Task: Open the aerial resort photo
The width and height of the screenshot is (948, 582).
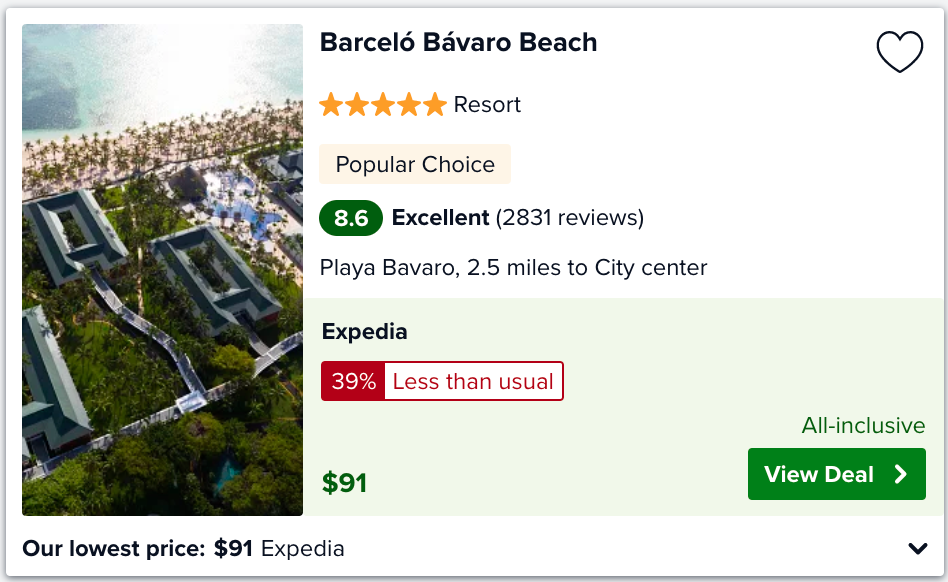Action: click(162, 270)
